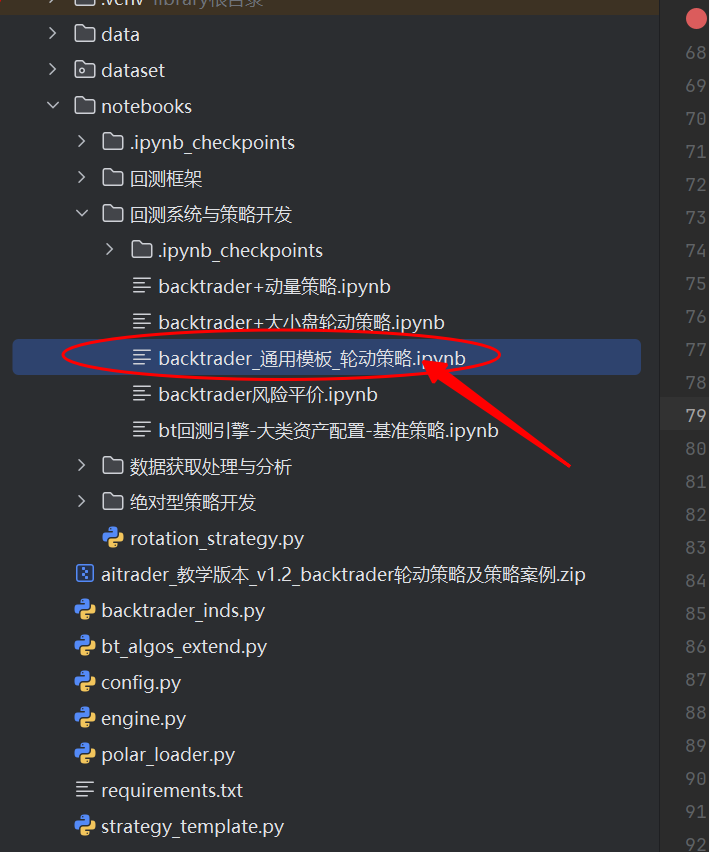Expand the 绝对型策略开发 folder
710x852 pixels.
coord(81,502)
